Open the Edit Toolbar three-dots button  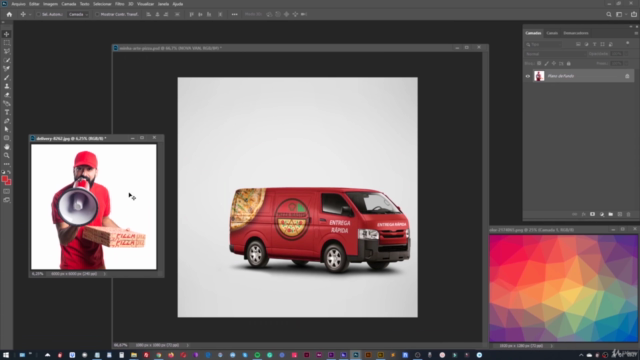click(7, 164)
